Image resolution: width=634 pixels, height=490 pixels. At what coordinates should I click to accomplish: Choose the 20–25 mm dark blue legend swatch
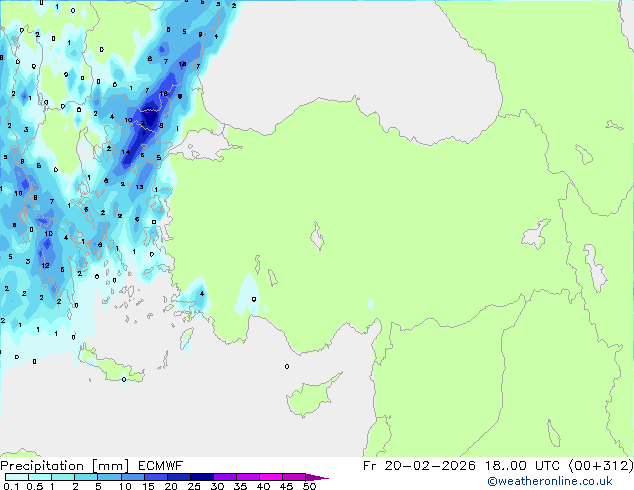[x=178, y=477]
